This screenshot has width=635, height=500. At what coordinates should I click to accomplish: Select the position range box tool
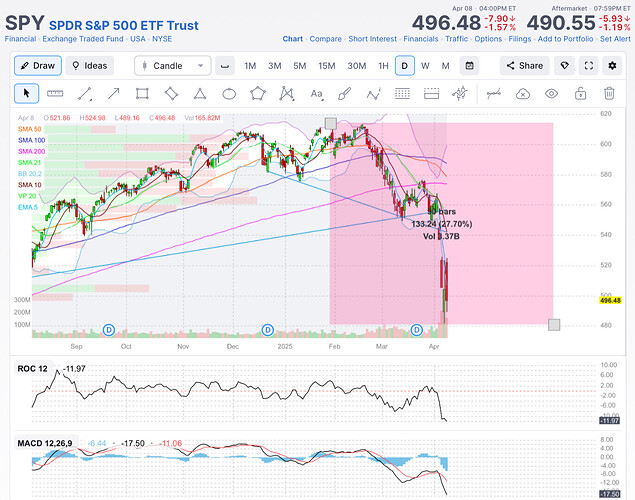pyautogui.click(x=431, y=94)
